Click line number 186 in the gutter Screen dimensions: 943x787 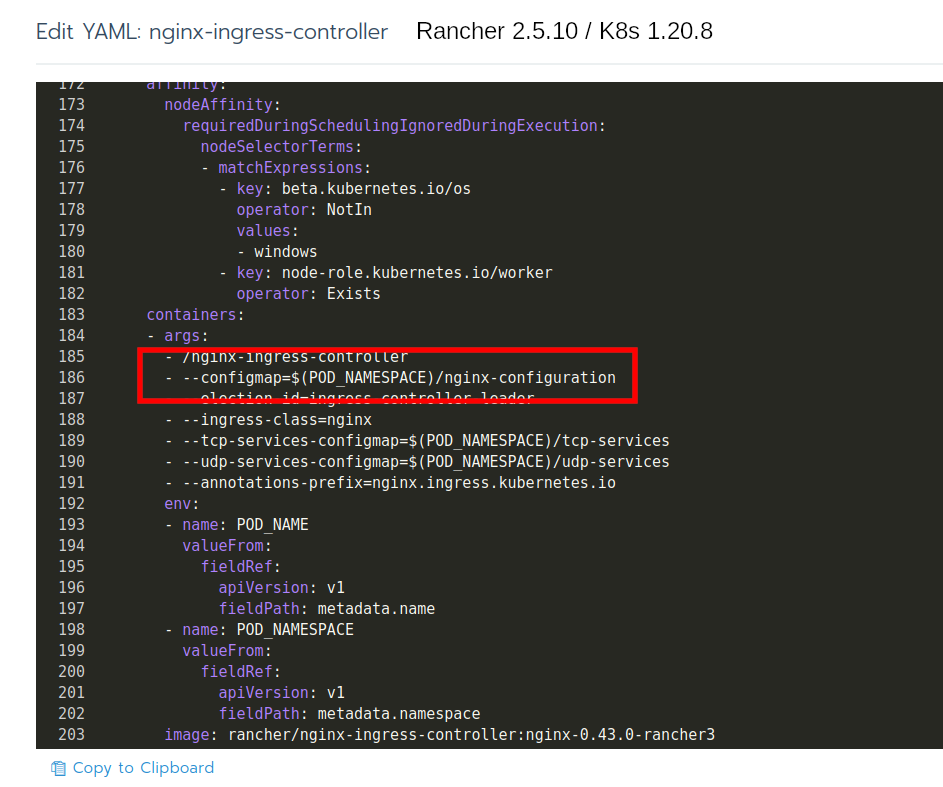pos(72,378)
